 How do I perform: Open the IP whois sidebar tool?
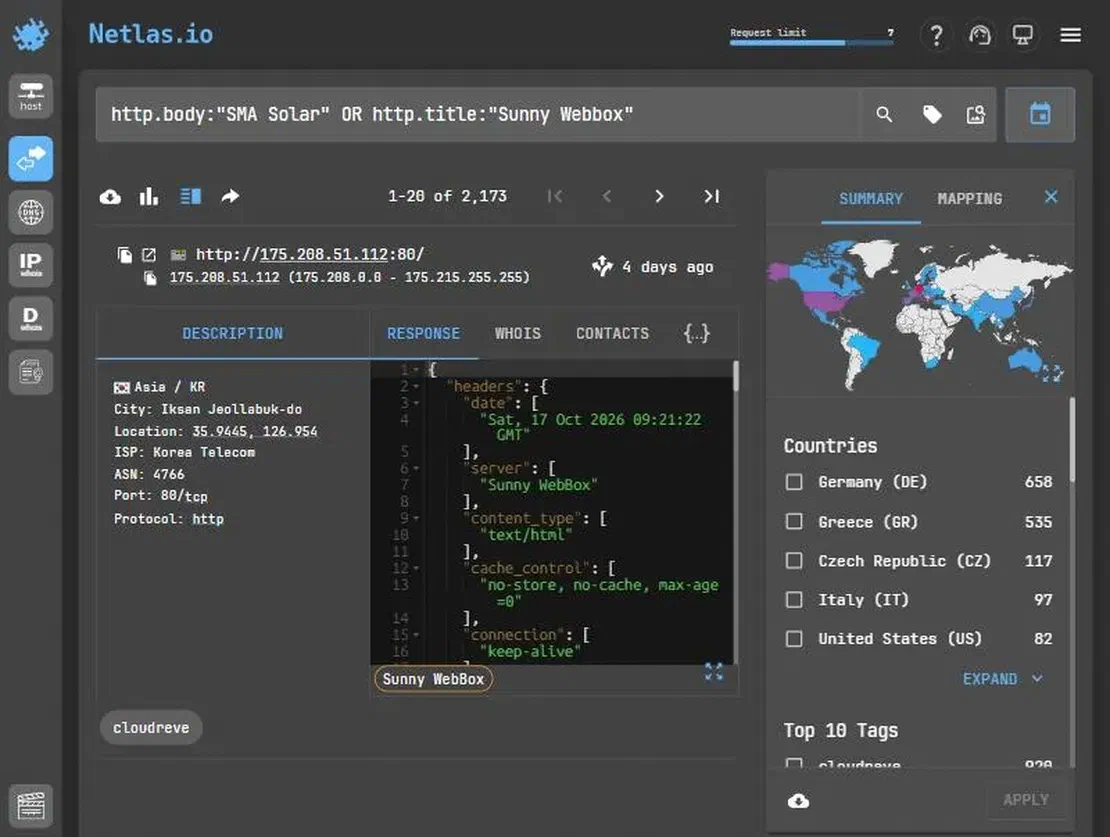tap(30, 265)
